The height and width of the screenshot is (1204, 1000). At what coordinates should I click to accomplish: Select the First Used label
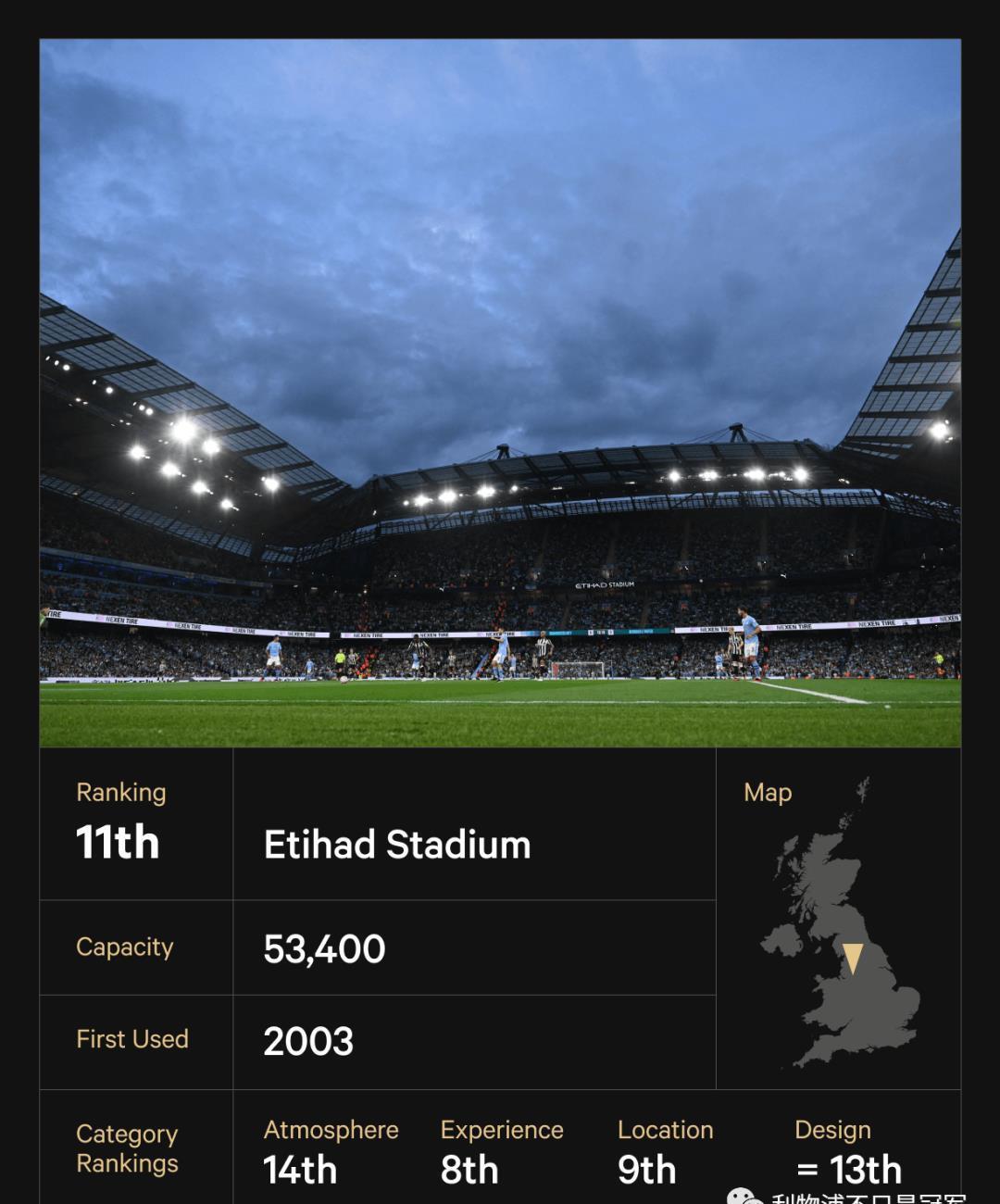132,1039
